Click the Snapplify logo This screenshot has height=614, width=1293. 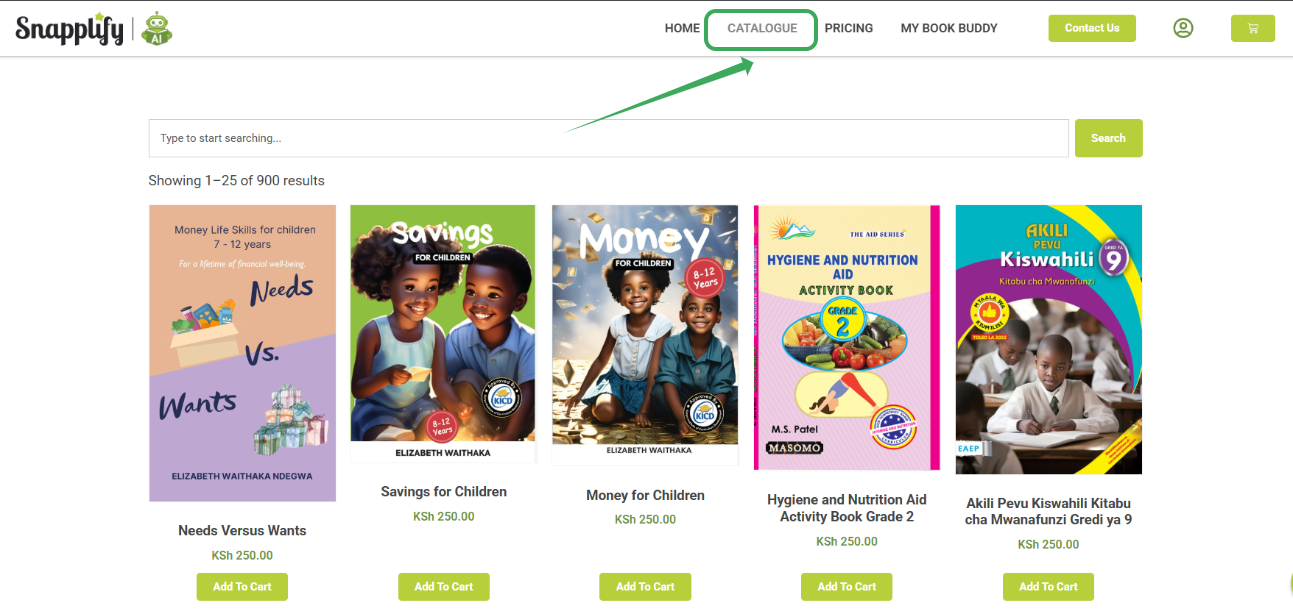69,29
